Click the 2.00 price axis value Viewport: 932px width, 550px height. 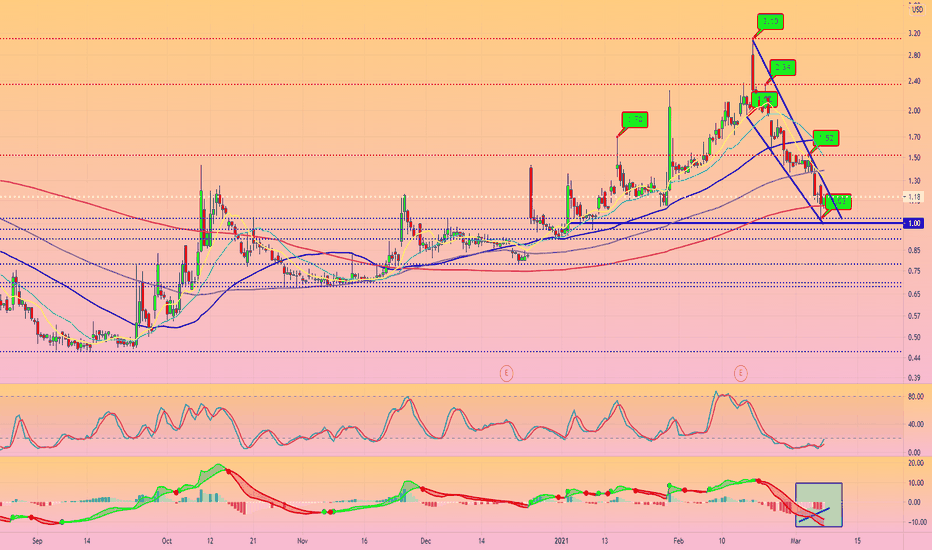tap(914, 111)
